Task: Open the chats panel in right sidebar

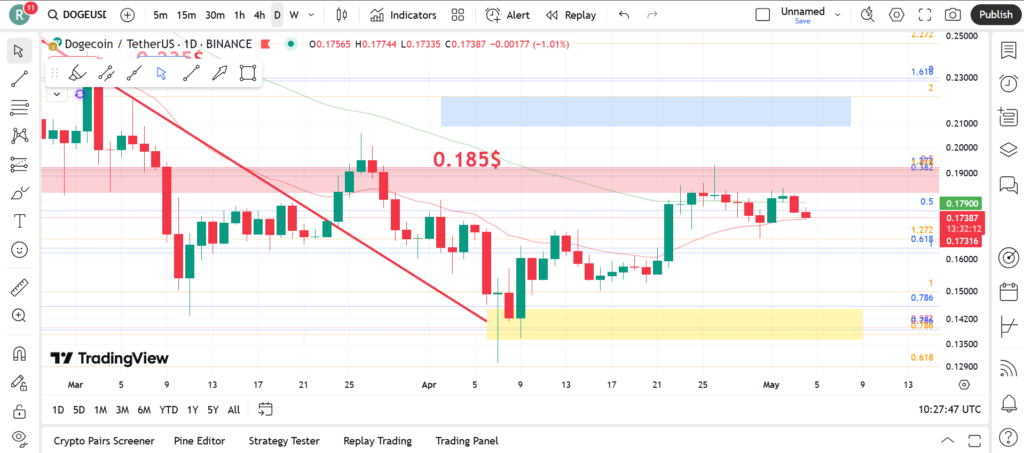Action: 1008,185
